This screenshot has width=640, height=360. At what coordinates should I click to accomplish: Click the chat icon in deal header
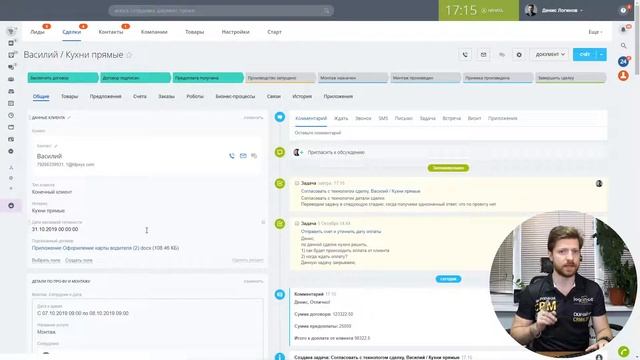[x=502, y=55]
